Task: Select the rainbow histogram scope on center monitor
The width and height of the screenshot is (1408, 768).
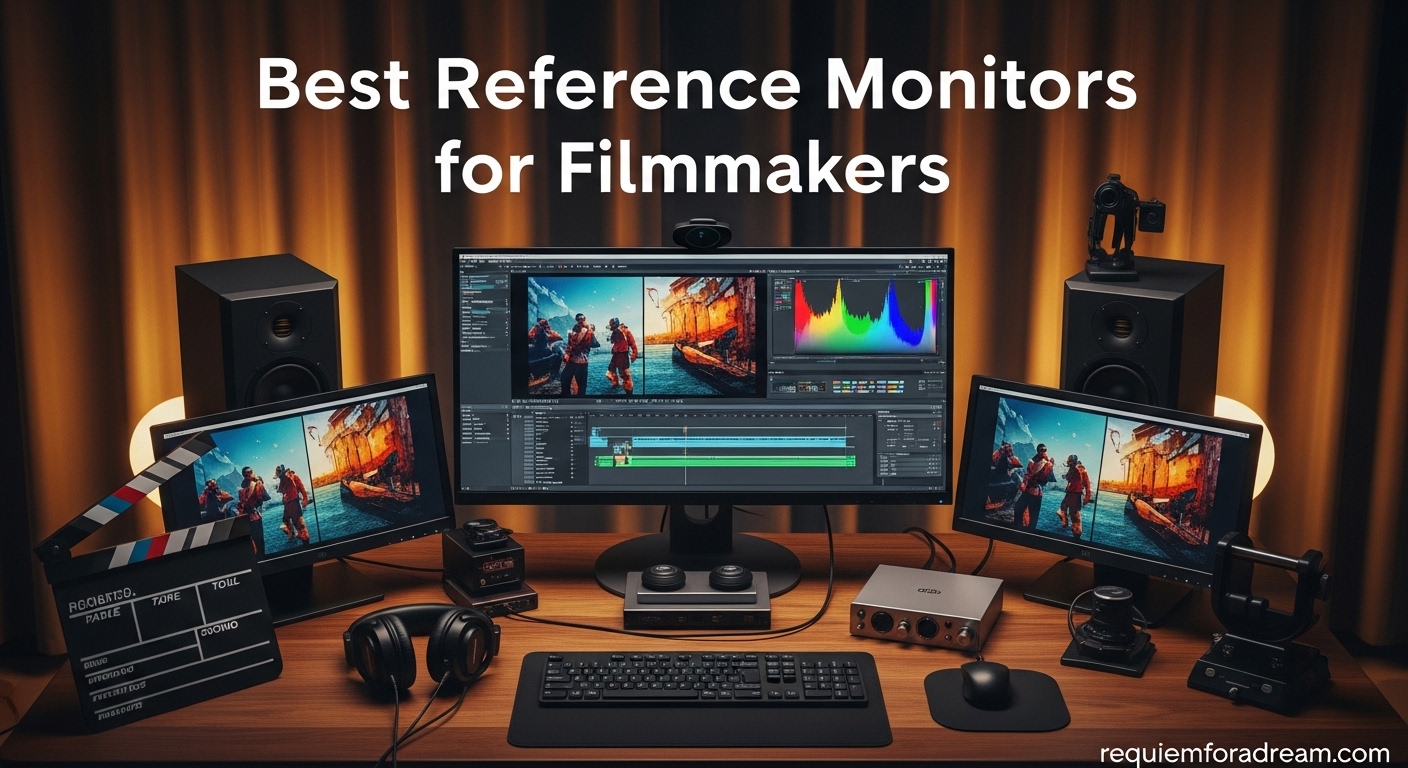Action: (866, 316)
